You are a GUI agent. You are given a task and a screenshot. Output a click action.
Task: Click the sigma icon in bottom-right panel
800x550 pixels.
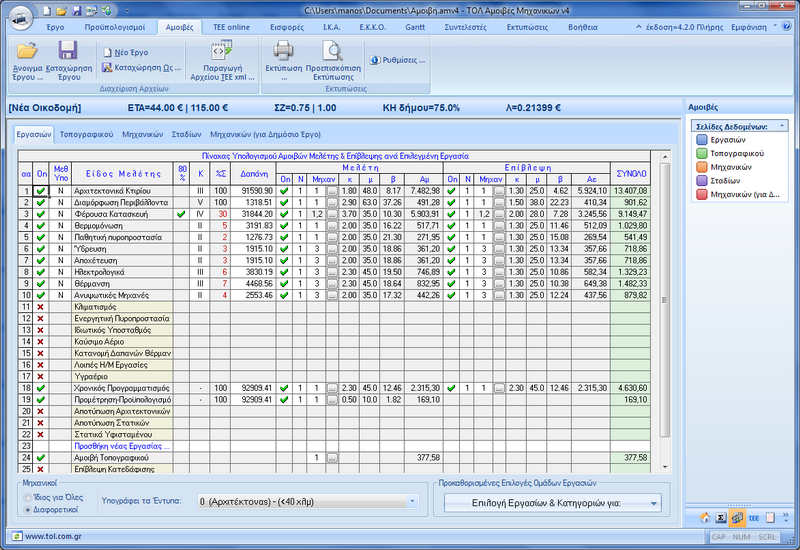coord(720,517)
